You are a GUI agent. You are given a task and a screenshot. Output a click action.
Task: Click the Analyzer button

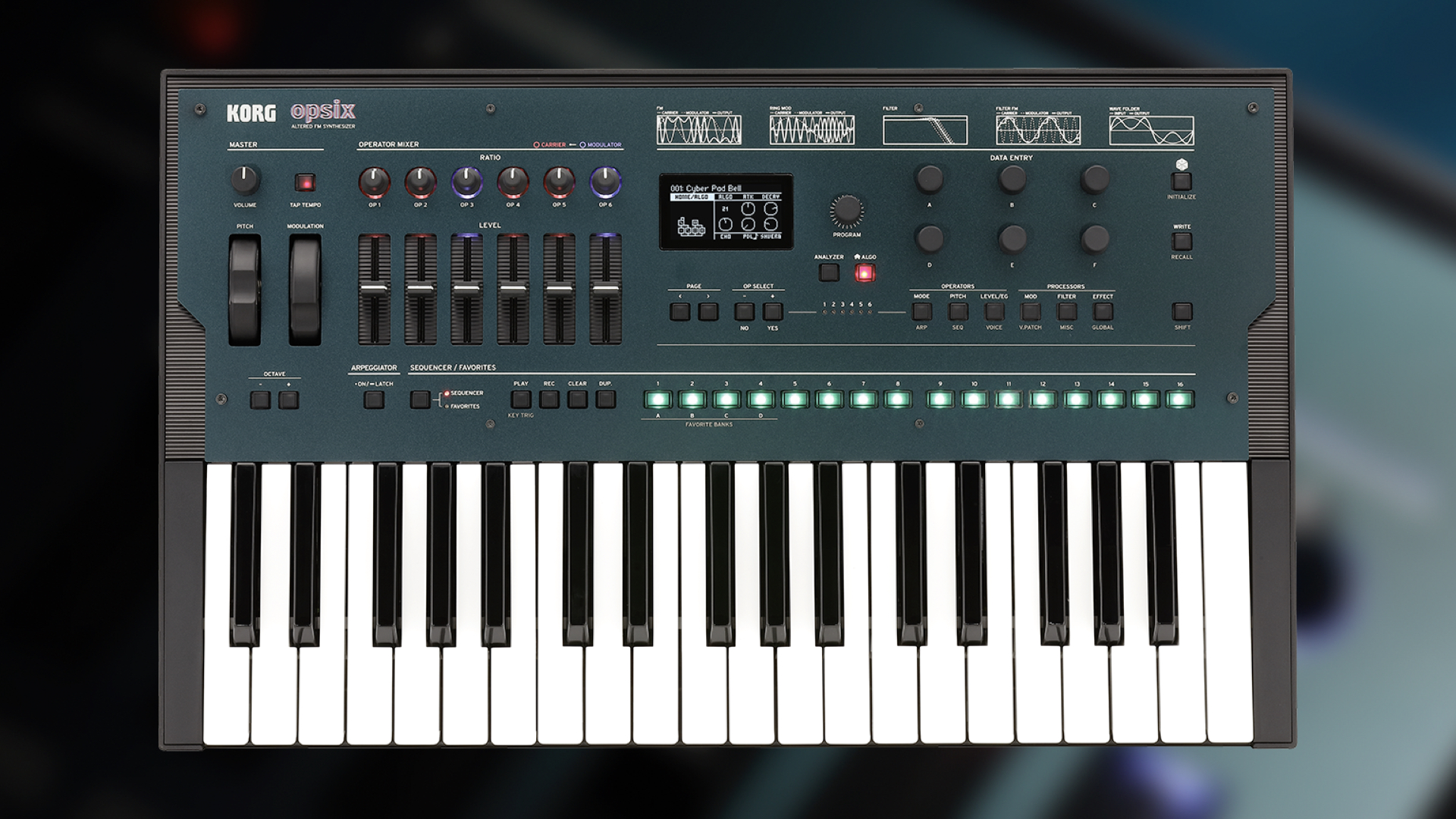829,272
